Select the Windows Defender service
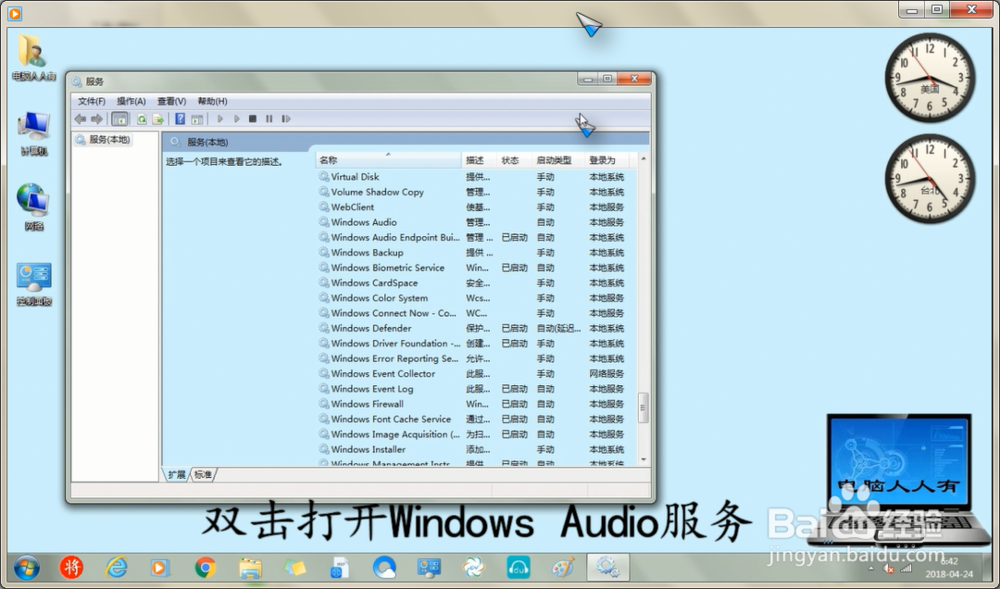1000x589 pixels. pyautogui.click(x=472, y=328)
